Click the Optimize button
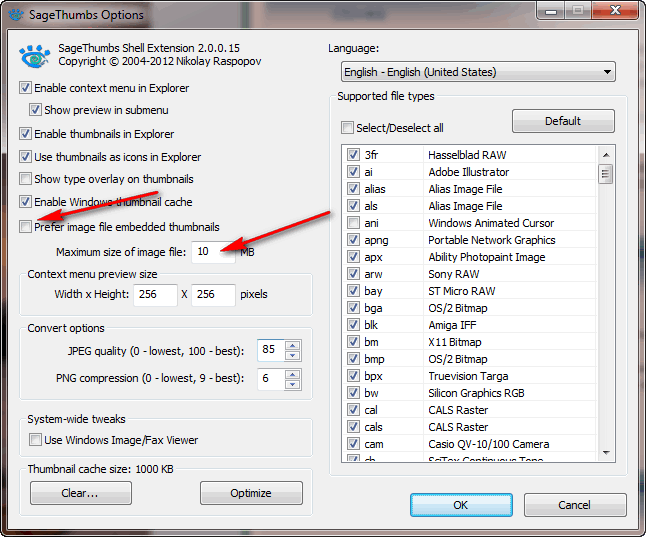646x537 pixels. pos(251,493)
